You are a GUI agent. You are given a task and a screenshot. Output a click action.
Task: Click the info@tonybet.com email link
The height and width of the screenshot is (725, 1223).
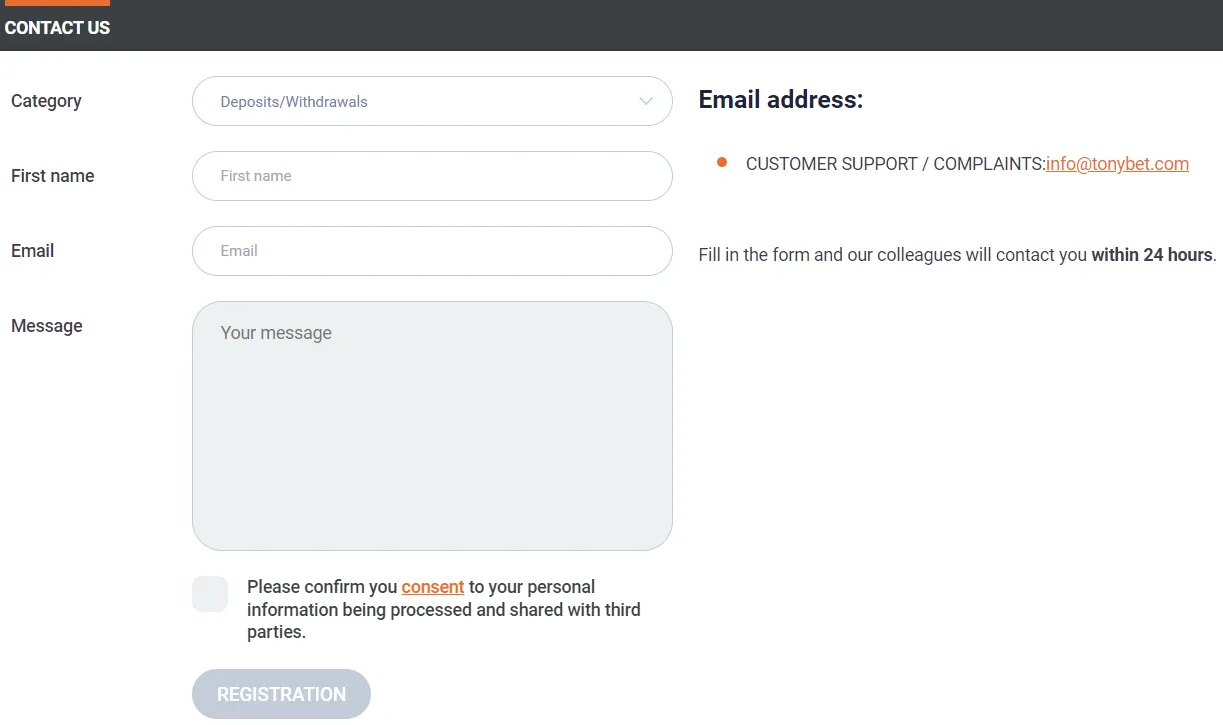(x=1117, y=164)
